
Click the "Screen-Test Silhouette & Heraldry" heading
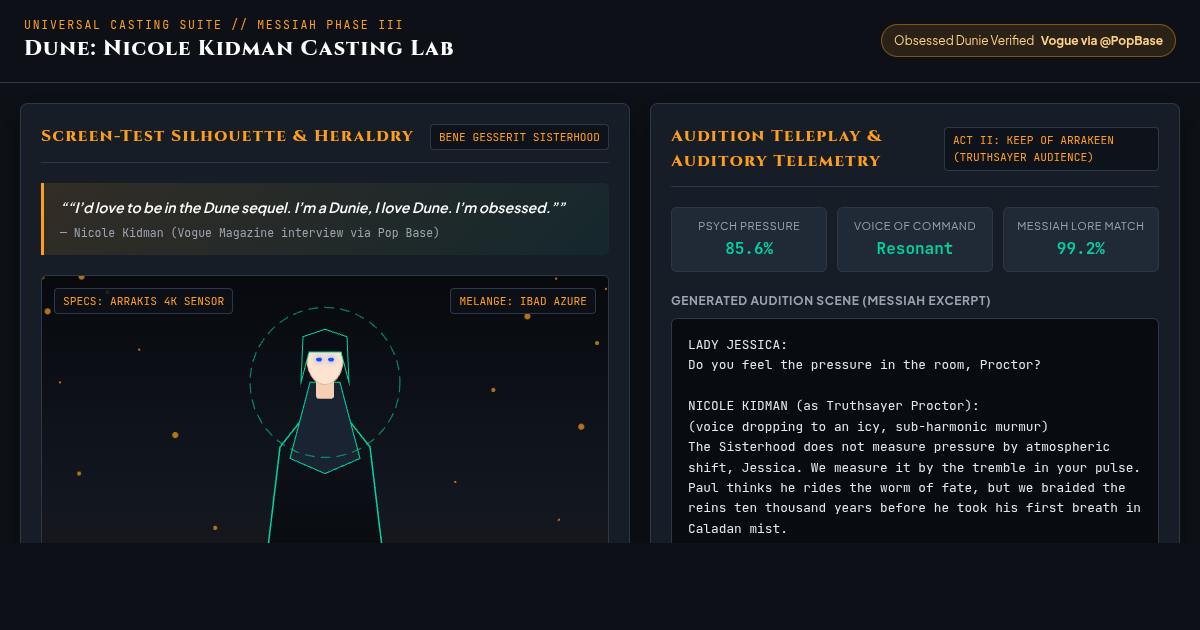tap(227, 136)
